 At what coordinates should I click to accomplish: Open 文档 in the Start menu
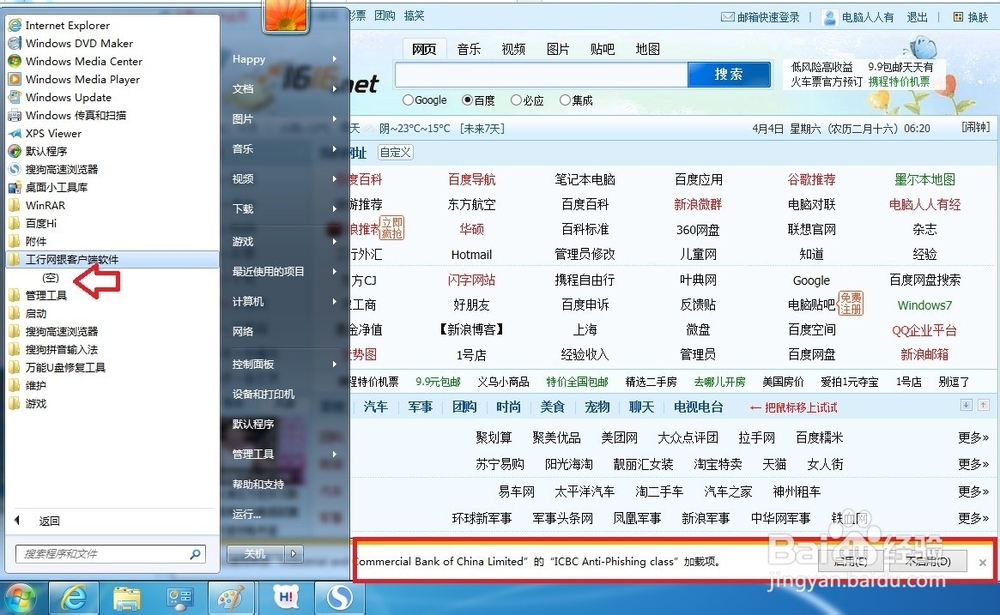(x=243, y=89)
